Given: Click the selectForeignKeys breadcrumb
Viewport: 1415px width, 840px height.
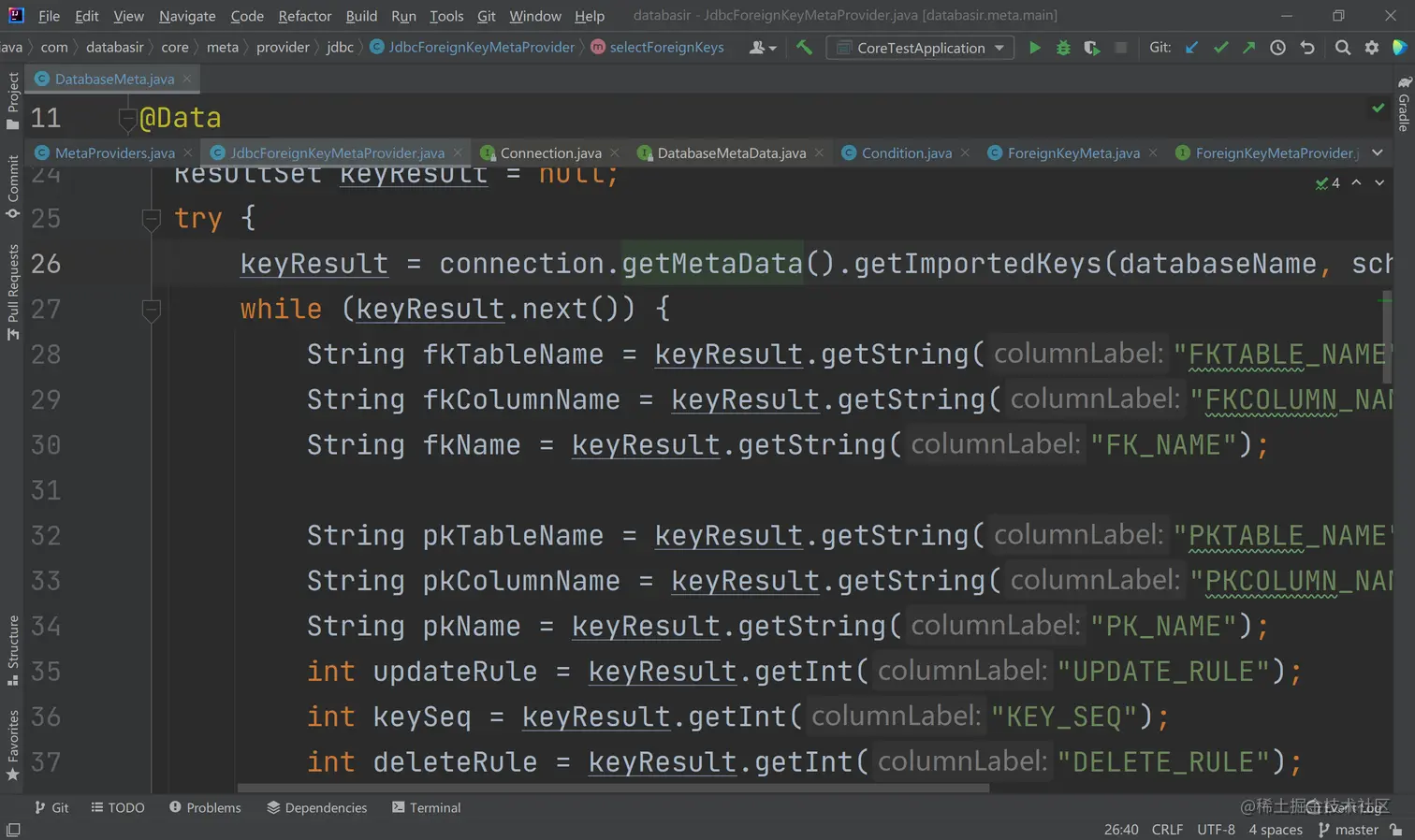Looking at the screenshot, I should pos(657,47).
